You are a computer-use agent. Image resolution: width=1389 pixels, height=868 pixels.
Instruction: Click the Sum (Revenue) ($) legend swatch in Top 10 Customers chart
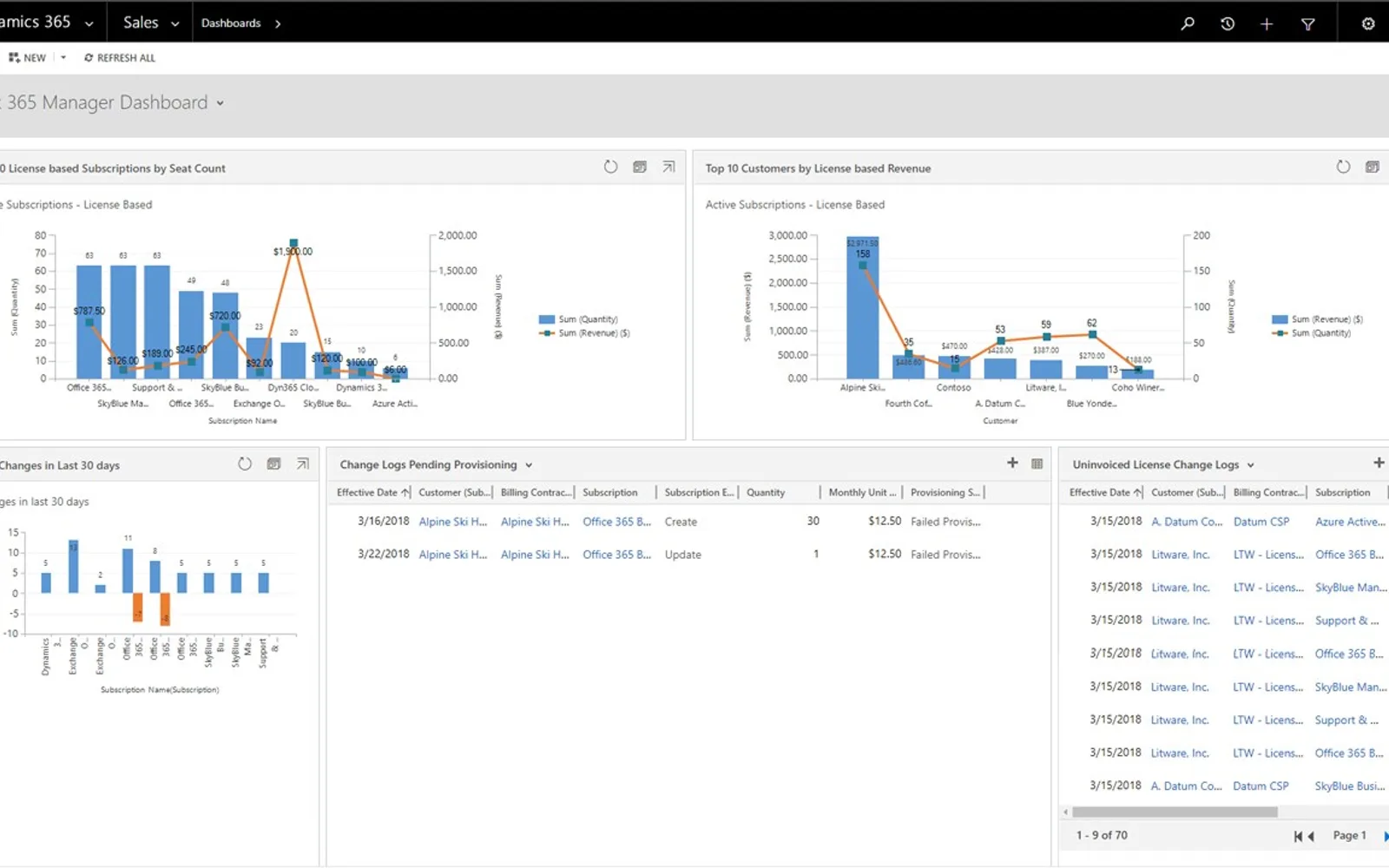click(x=1280, y=319)
